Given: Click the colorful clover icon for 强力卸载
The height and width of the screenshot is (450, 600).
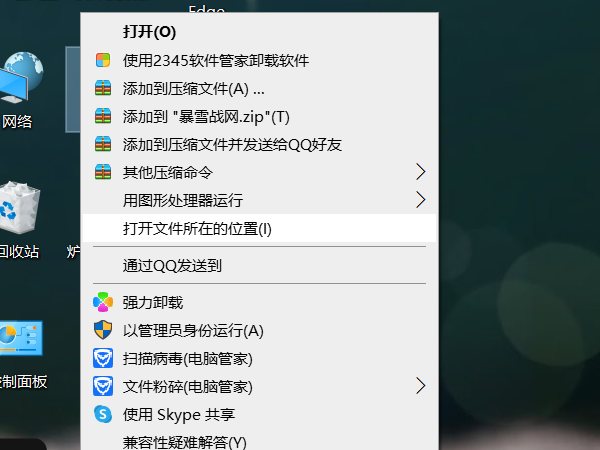Looking at the screenshot, I should coord(103,302).
